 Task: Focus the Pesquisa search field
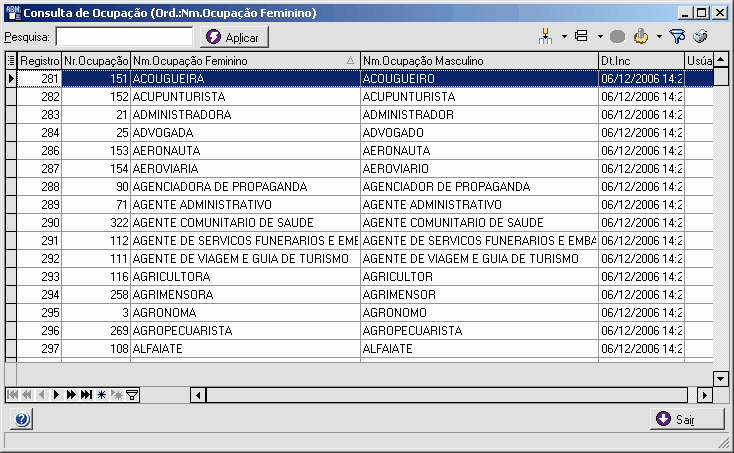pos(124,37)
